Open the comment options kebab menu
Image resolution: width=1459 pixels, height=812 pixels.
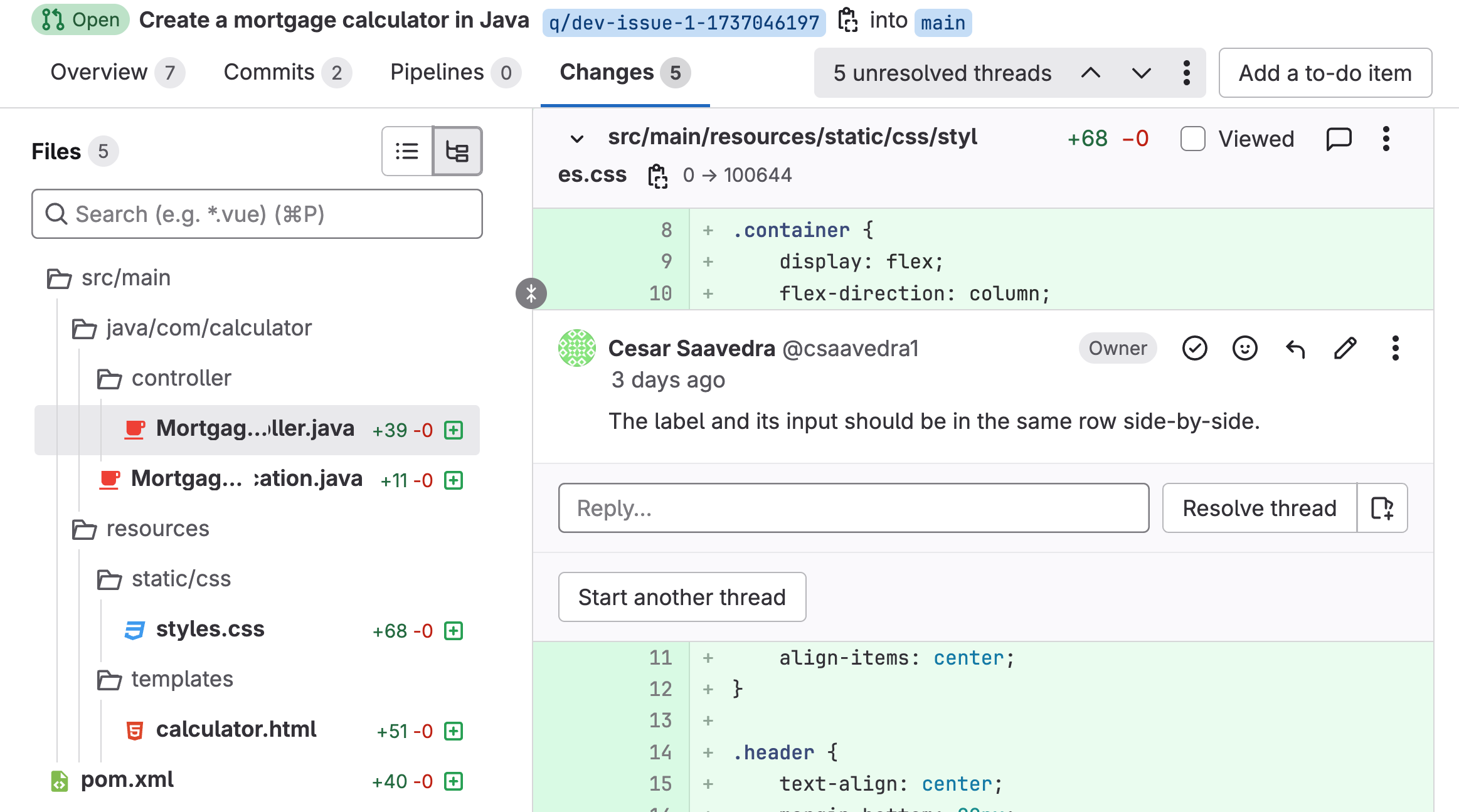[x=1395, y=349]
